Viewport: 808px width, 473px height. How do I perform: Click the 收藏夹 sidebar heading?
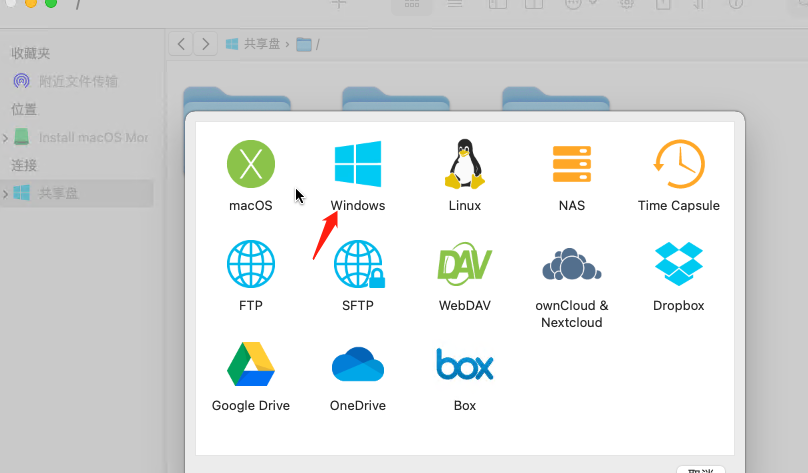click(x=30, y=53)
